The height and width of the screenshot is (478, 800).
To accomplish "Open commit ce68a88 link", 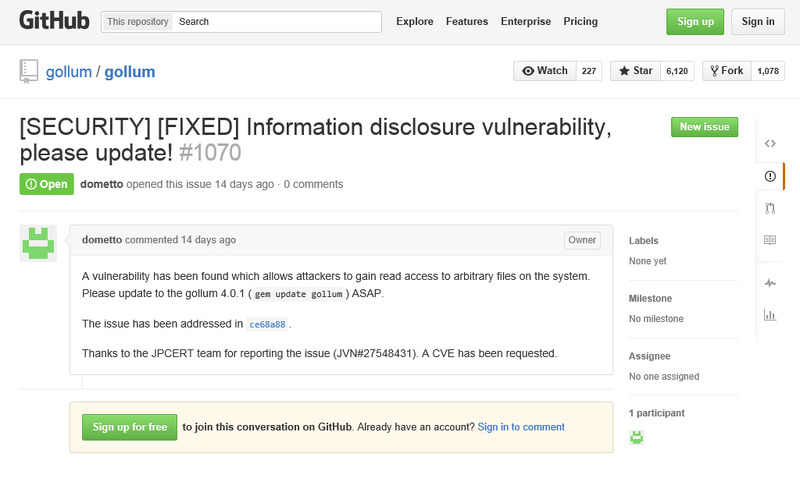I will (x=267, y=325).
